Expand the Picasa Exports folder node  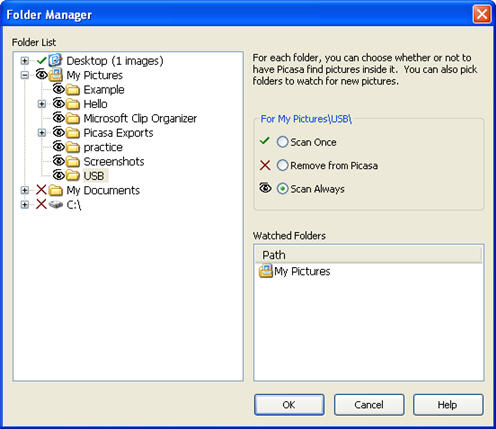pyautogui.click(x=42, y=133)
